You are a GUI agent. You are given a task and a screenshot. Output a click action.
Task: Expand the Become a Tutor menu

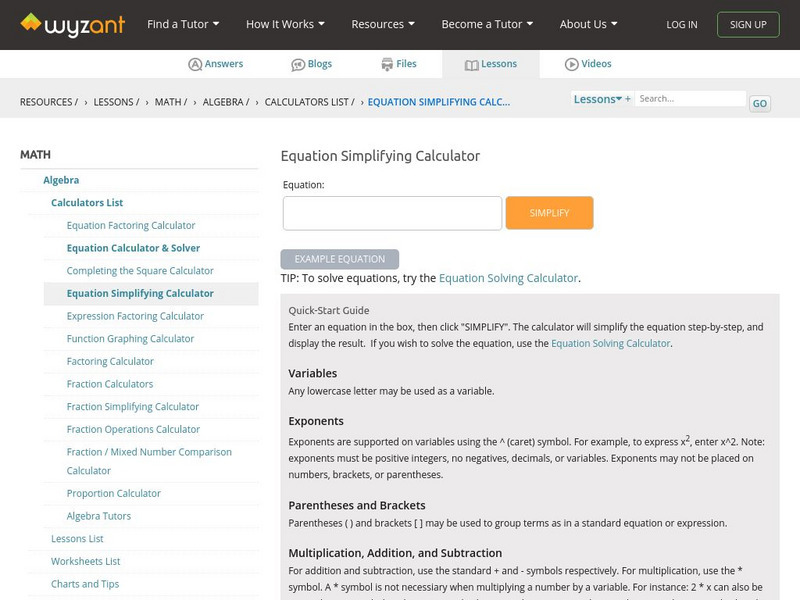pyautogui.click(x=487, y=24)
